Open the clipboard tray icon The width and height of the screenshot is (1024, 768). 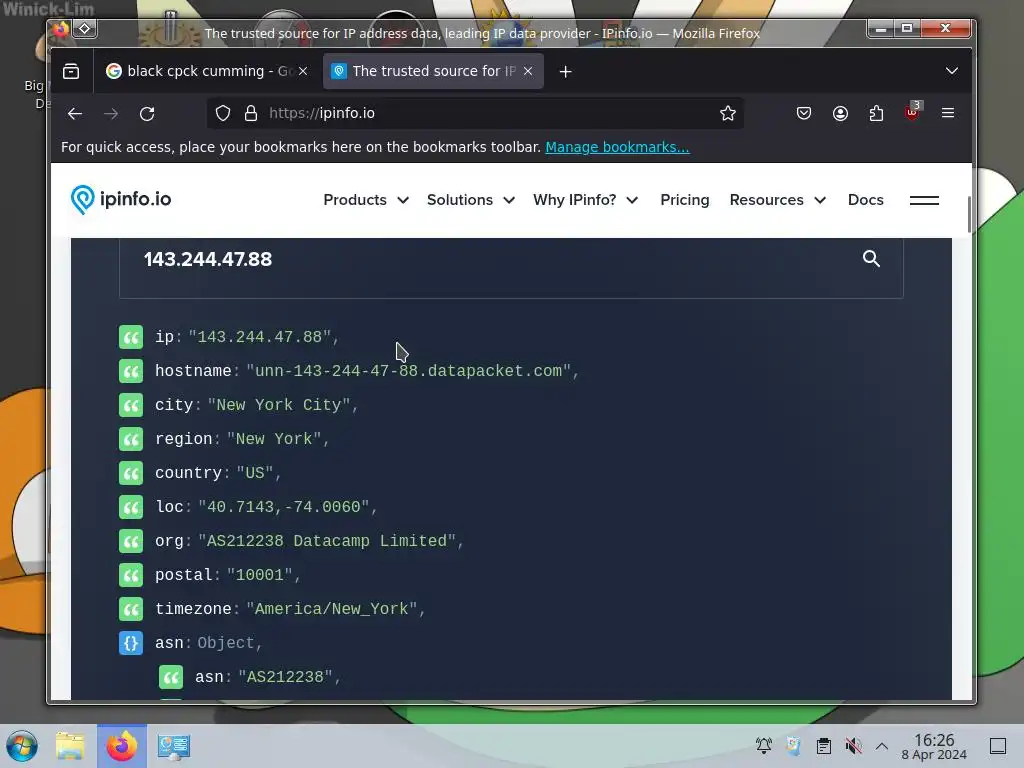pos(824,746)
